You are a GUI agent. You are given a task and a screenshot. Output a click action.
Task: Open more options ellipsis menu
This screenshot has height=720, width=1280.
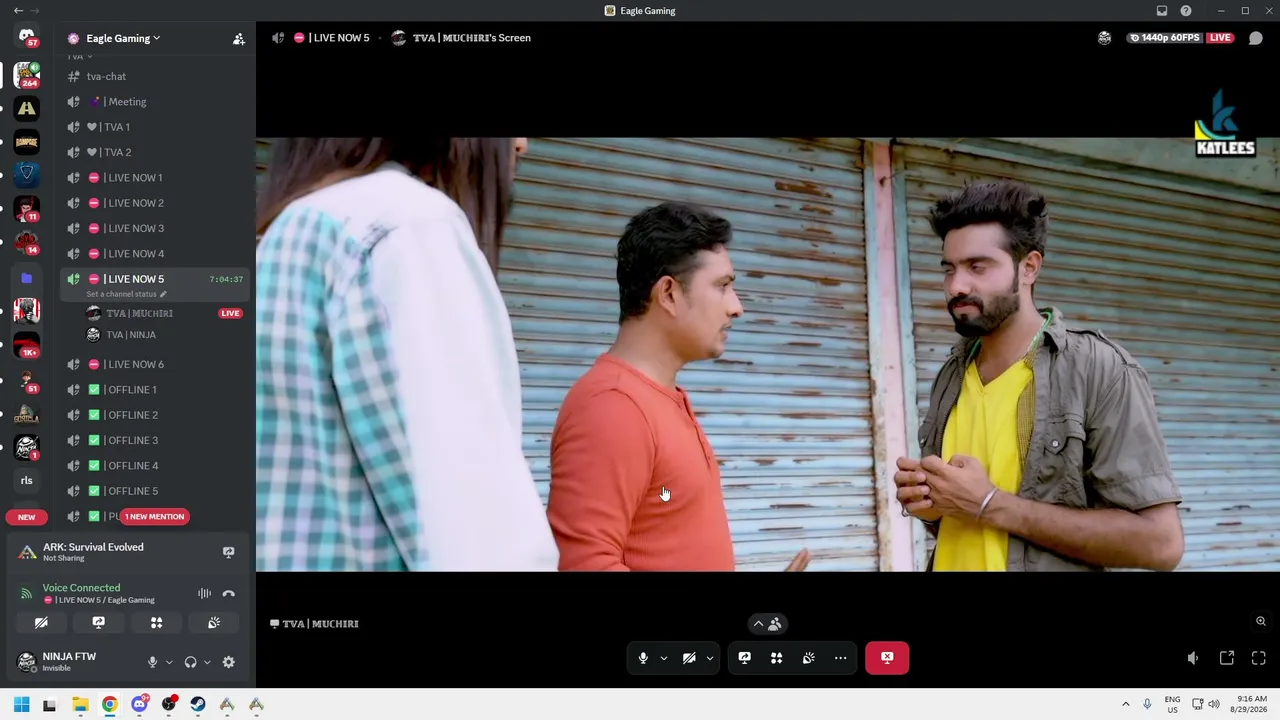[840, 658]
